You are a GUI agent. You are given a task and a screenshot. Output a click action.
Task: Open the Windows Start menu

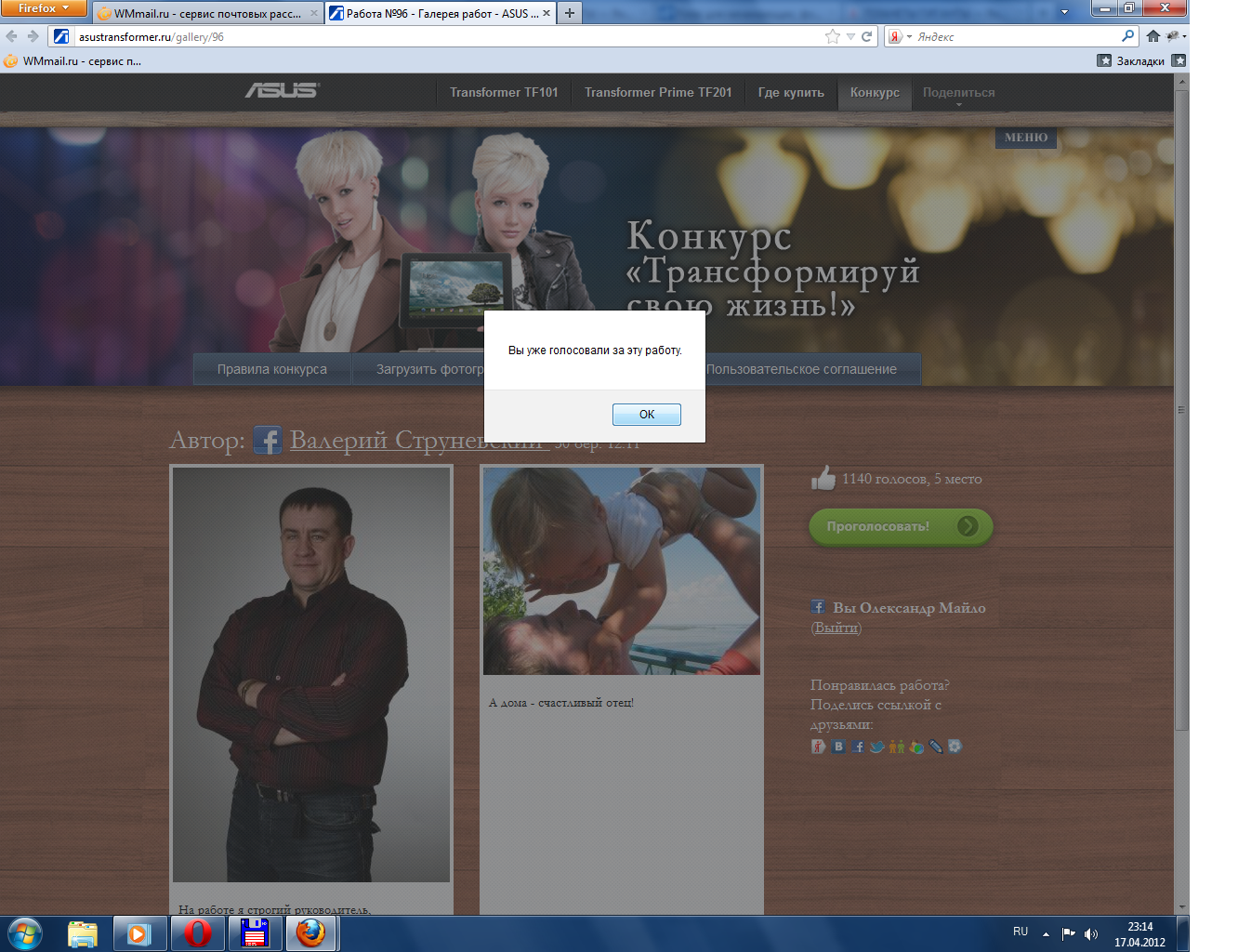25,932
